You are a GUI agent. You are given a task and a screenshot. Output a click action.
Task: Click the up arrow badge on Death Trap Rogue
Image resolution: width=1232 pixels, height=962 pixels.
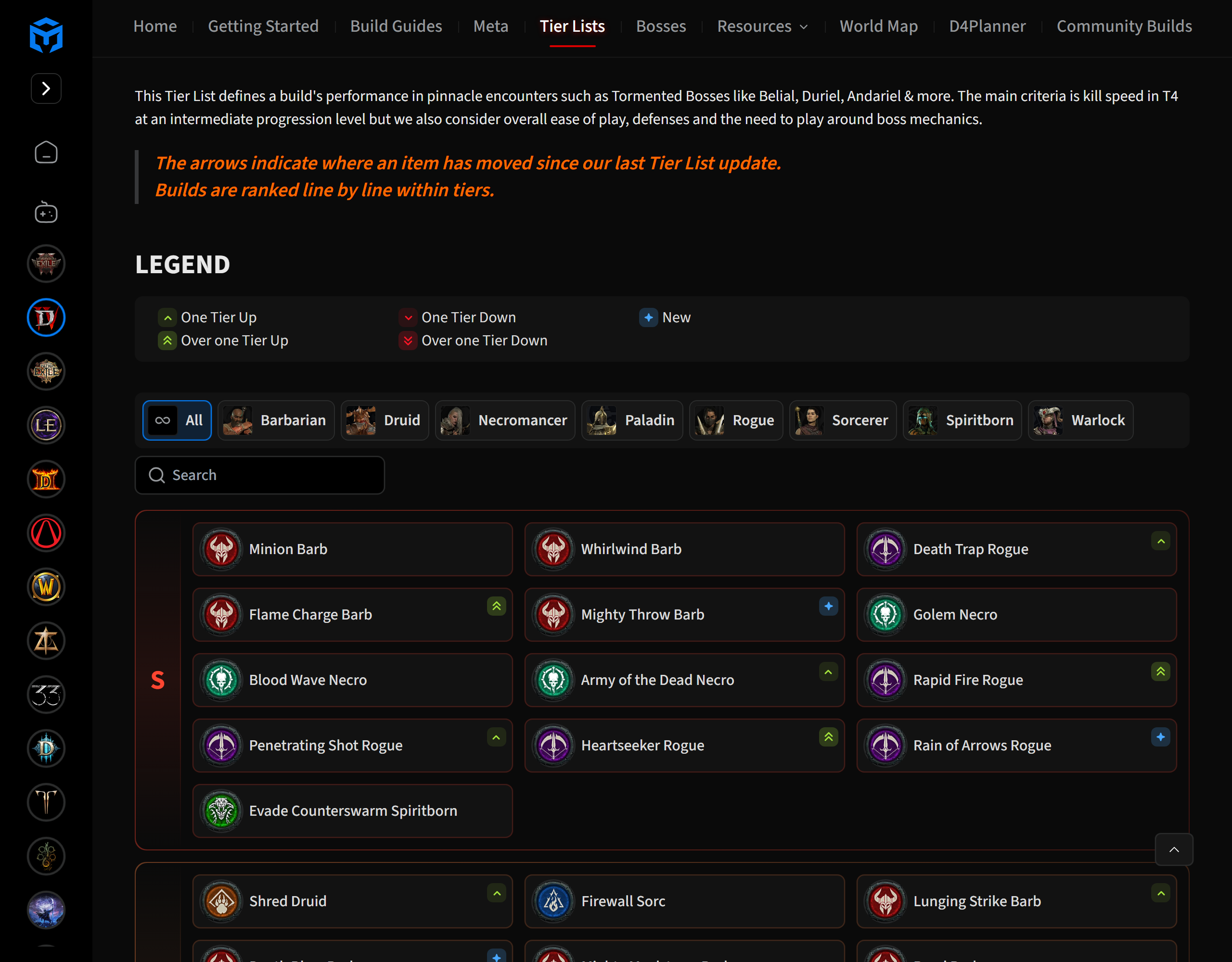click(x=1160, y=541)
